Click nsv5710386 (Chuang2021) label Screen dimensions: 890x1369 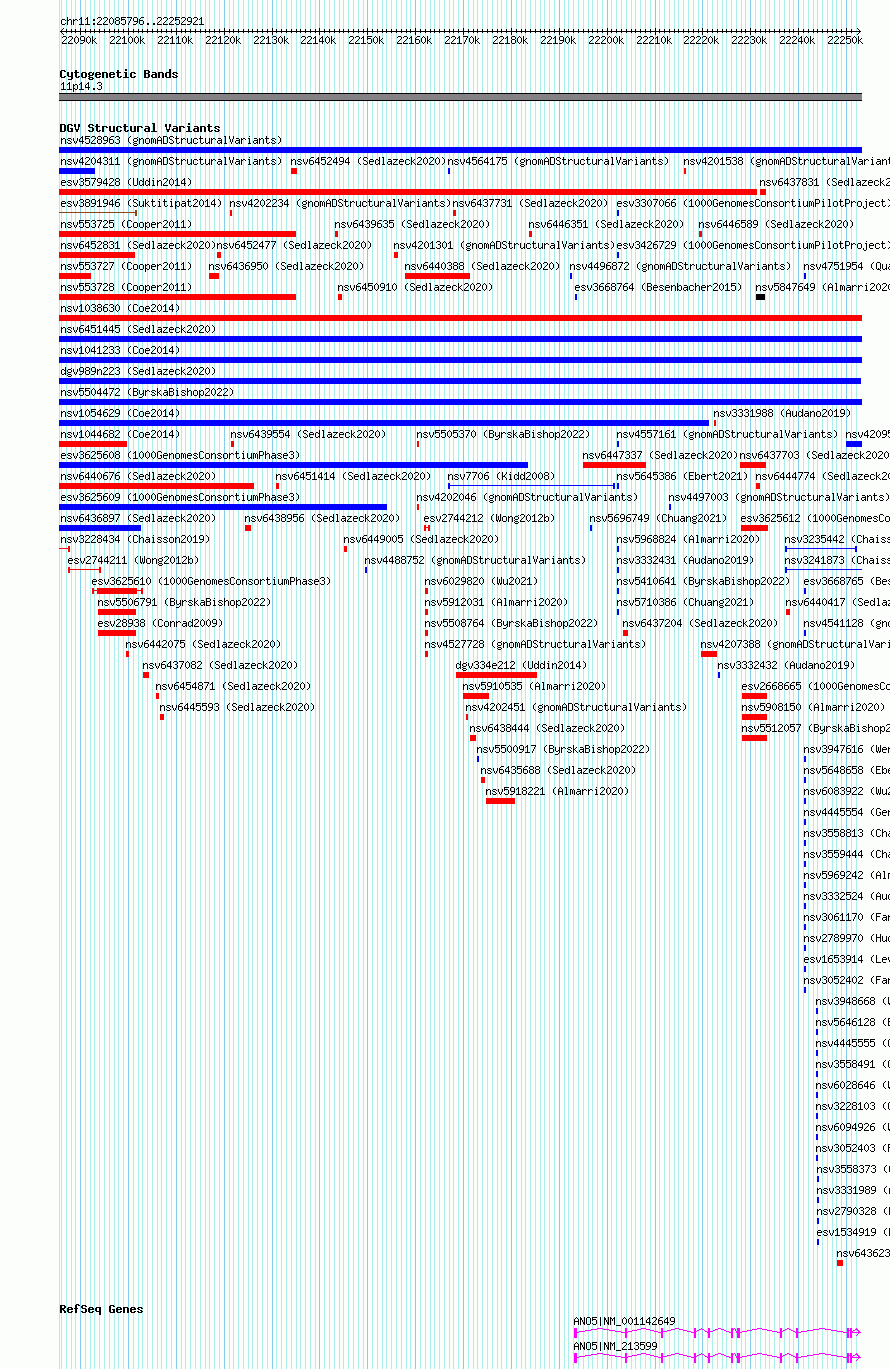[x=685, y=602]
